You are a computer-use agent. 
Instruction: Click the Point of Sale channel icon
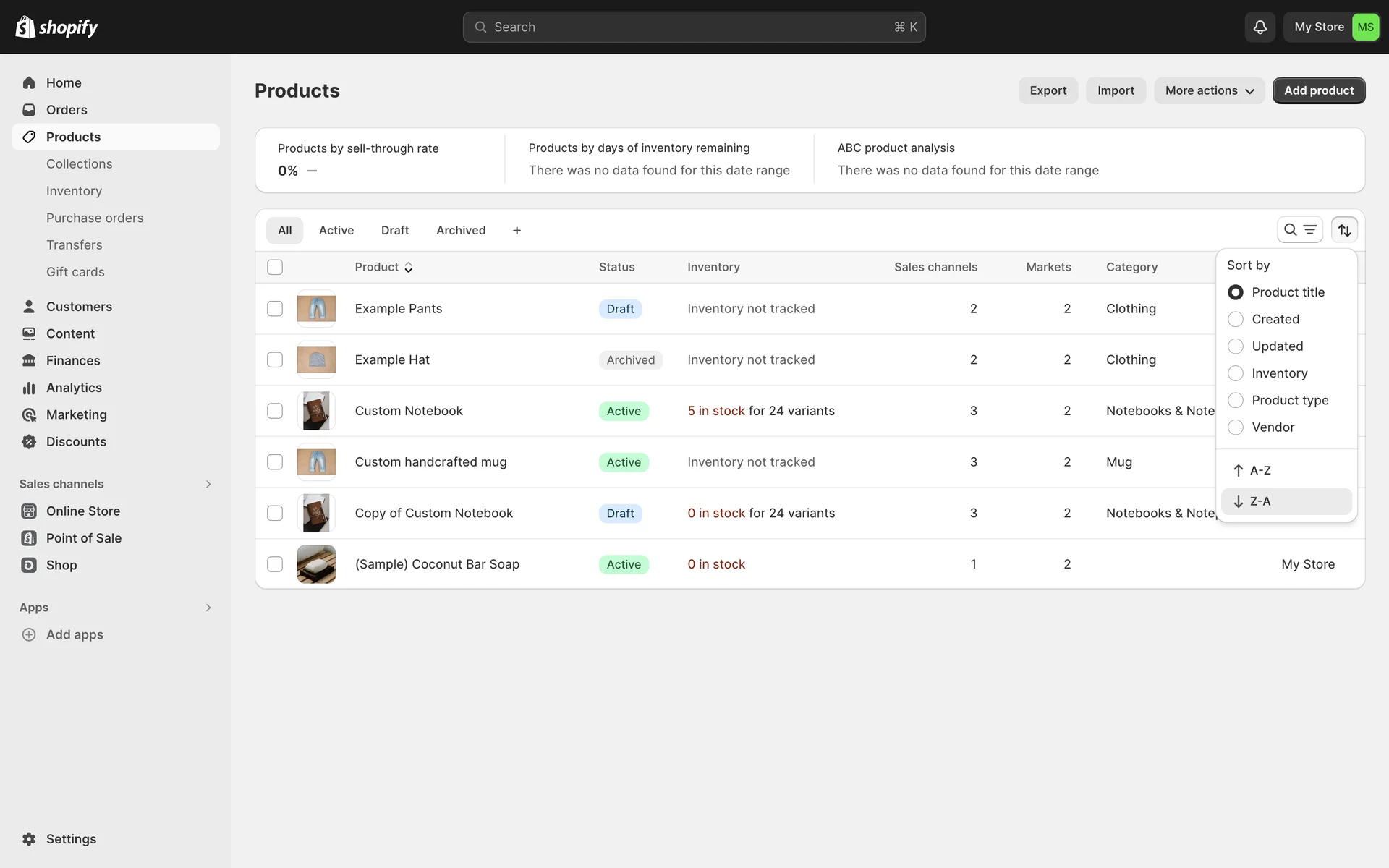29,538
